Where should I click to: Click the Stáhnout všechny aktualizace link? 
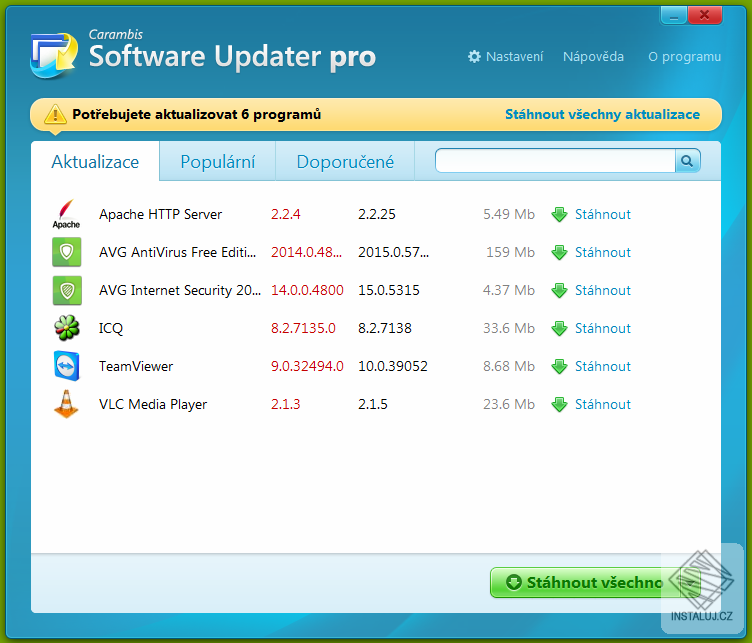[602, 114]
